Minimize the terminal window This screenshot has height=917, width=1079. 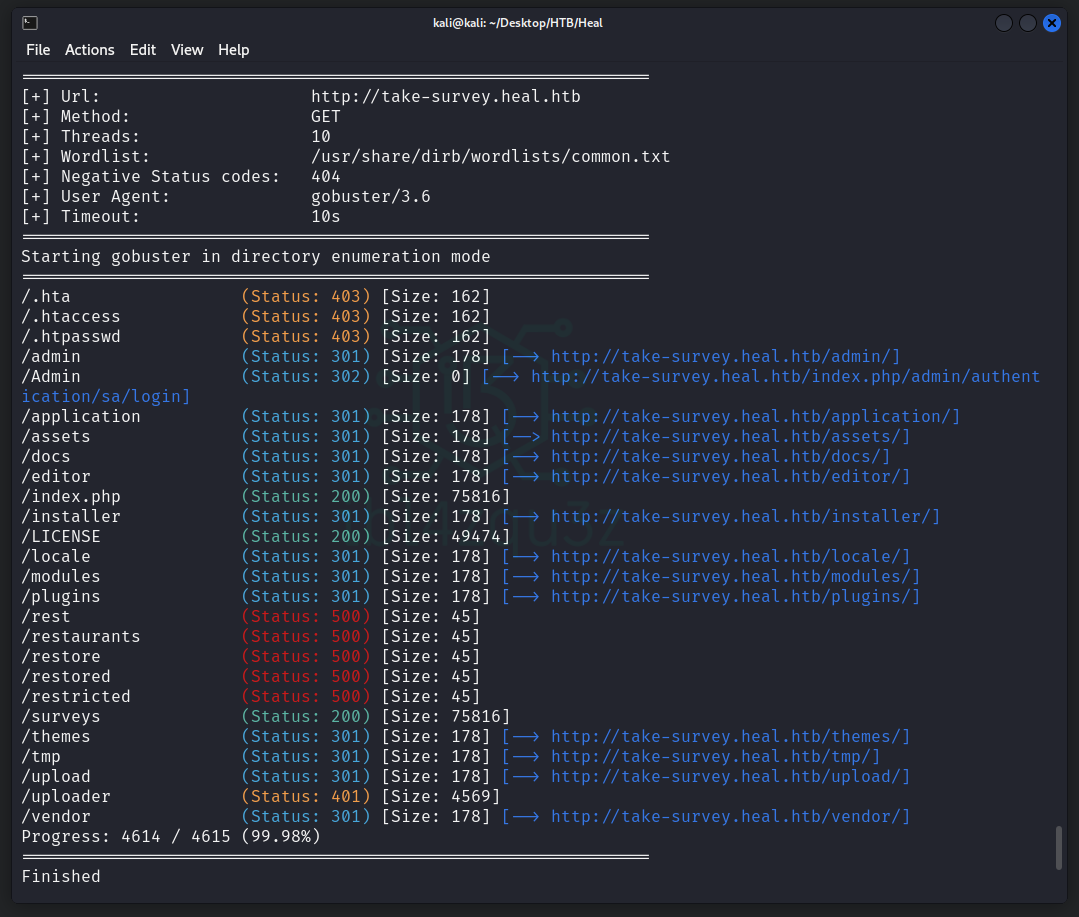1004,23
